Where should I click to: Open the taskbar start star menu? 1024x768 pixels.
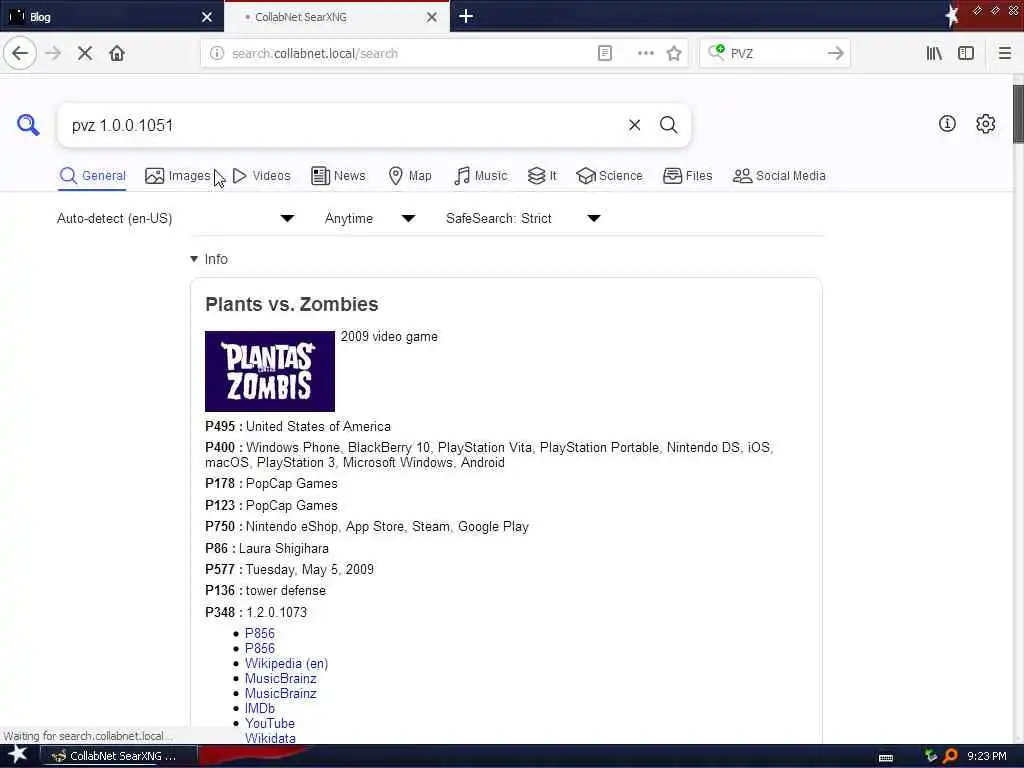pos(17,754)
